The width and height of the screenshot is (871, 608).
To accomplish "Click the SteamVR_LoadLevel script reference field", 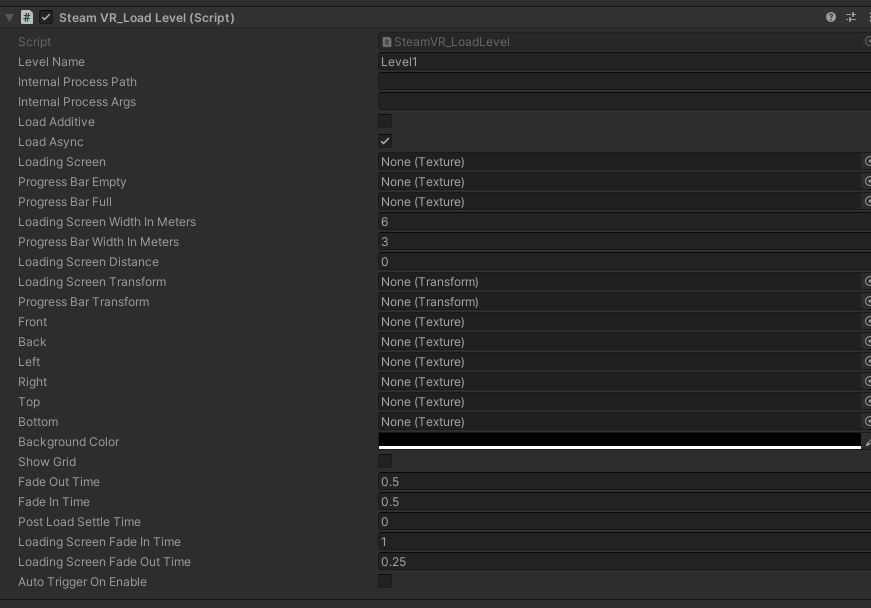I will [x=618, y=41].
